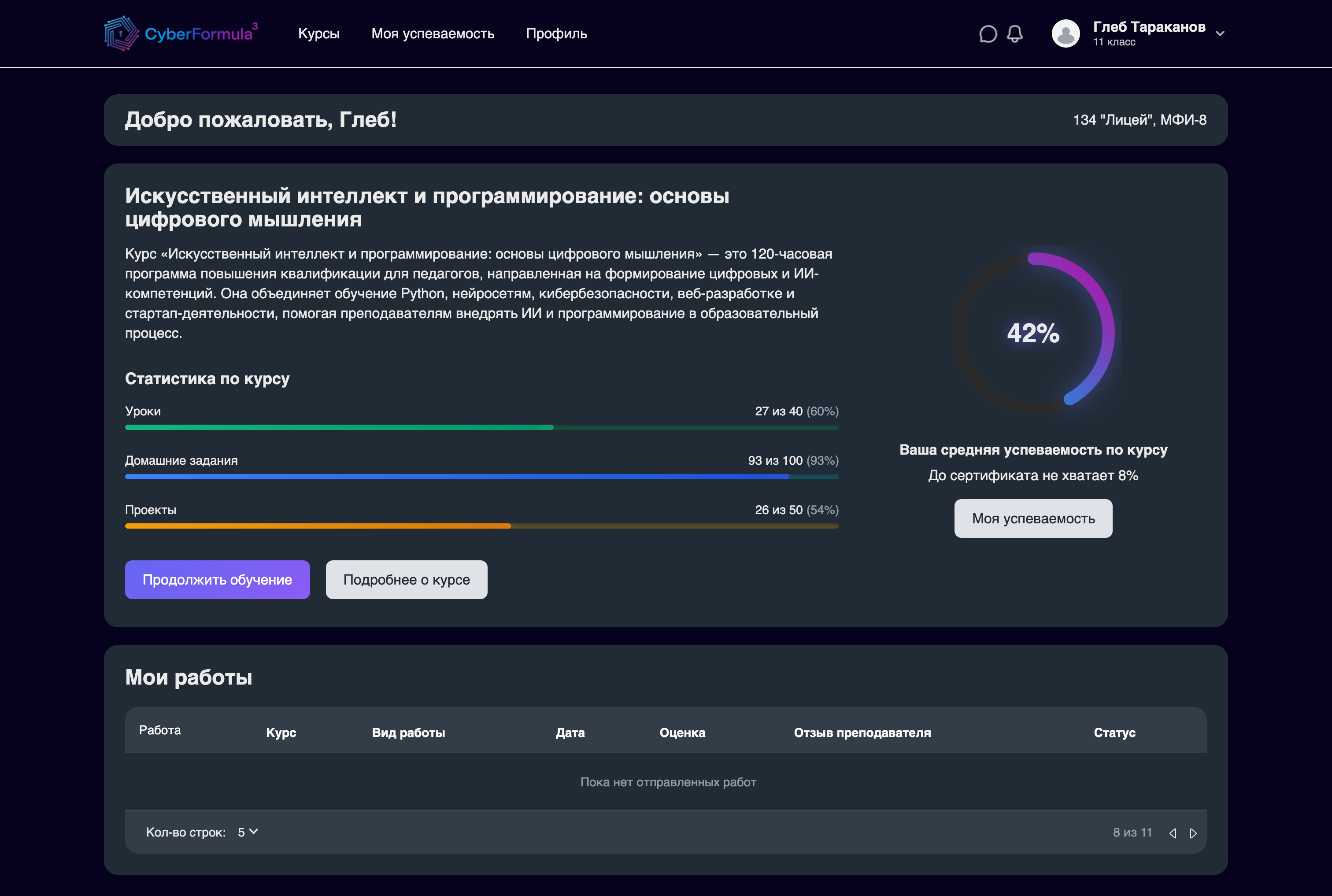Viewport: 1332px width, 896px height.
Task: Open the rows-per-page dropdown showing 5
Action: pyautogui.click(x=248, y=832)
